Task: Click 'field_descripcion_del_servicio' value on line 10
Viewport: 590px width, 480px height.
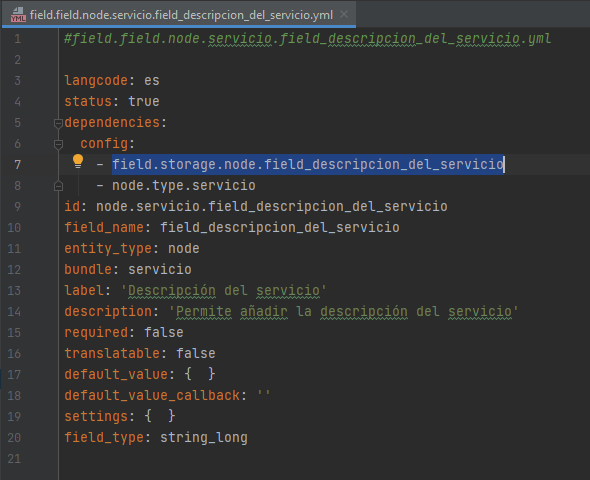Action: point(280,228)
